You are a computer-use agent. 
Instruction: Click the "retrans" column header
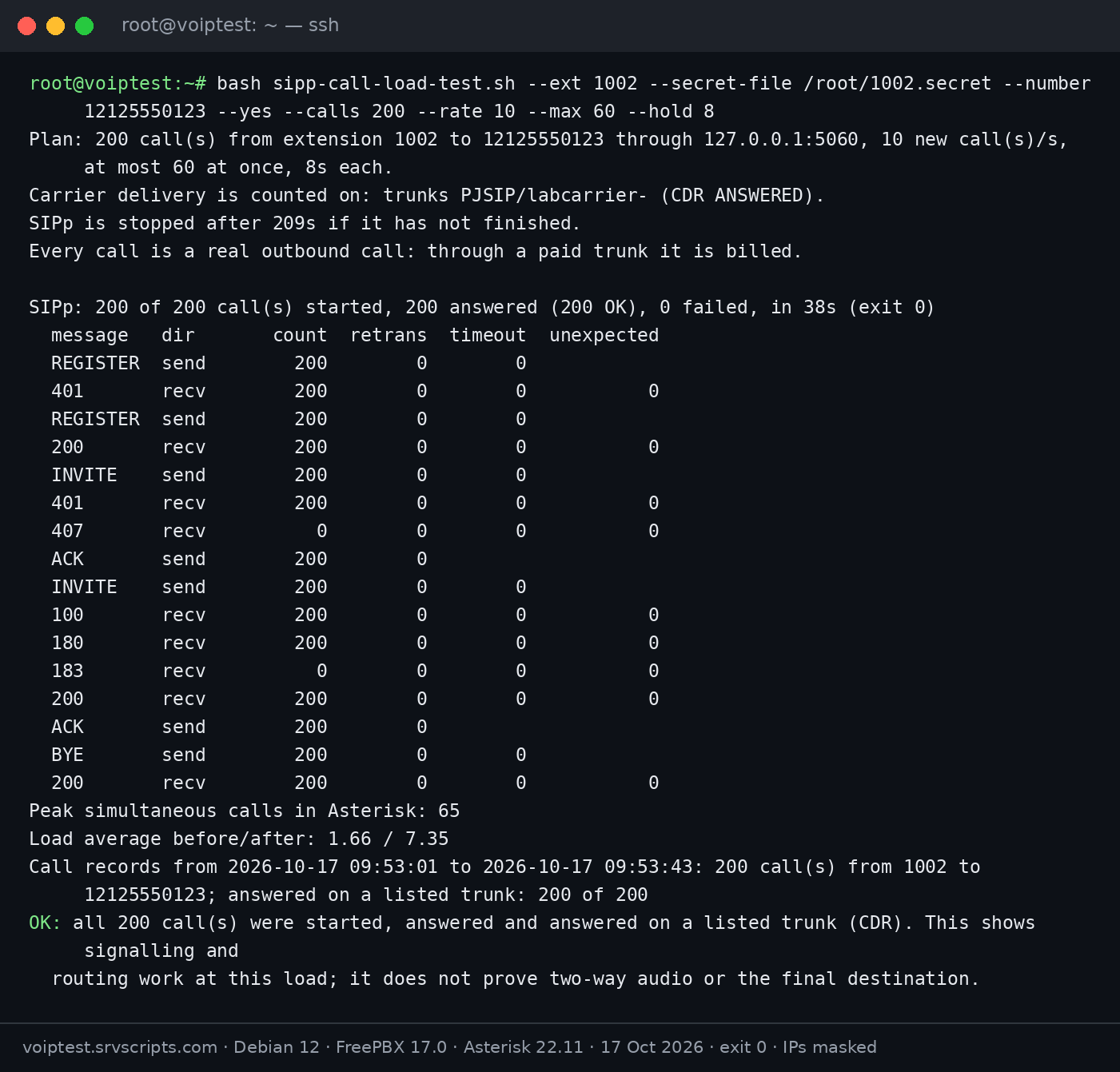click(389, 335)
